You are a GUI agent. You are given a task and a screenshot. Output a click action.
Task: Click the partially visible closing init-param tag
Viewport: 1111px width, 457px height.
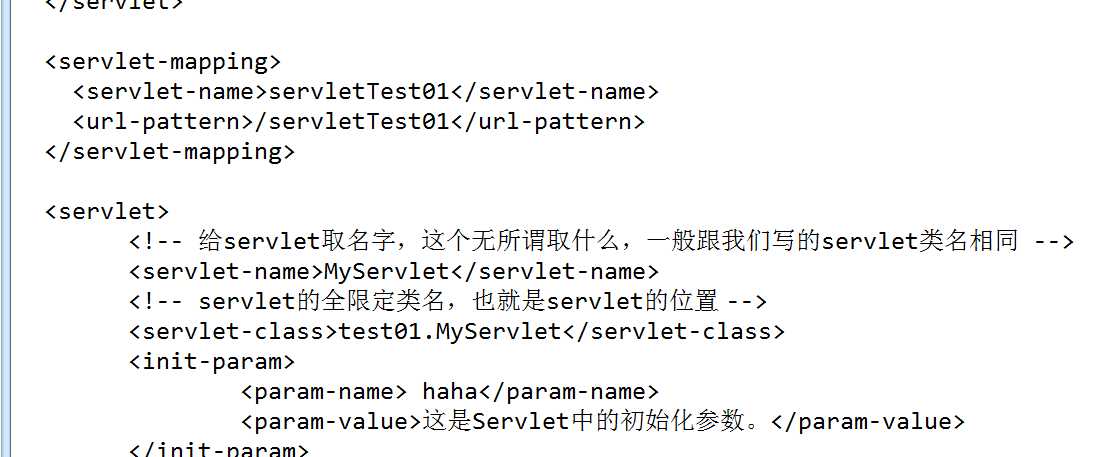point(219,450)
